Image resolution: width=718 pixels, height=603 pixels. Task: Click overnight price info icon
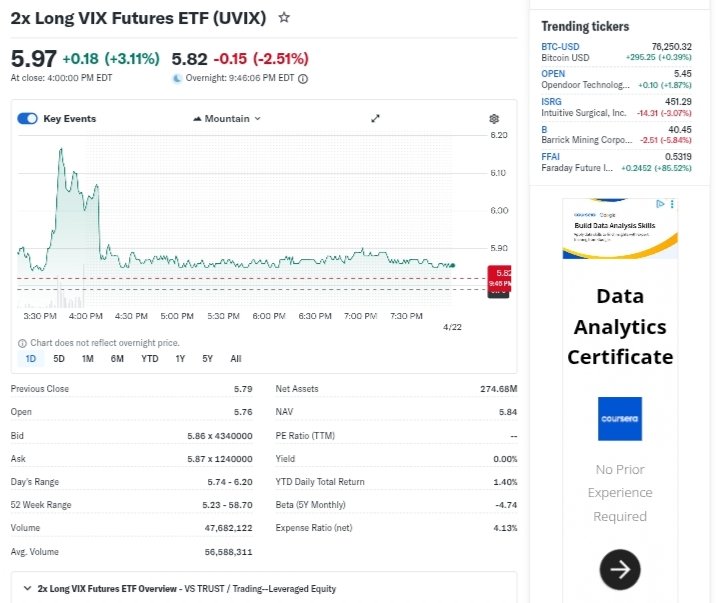303,78
